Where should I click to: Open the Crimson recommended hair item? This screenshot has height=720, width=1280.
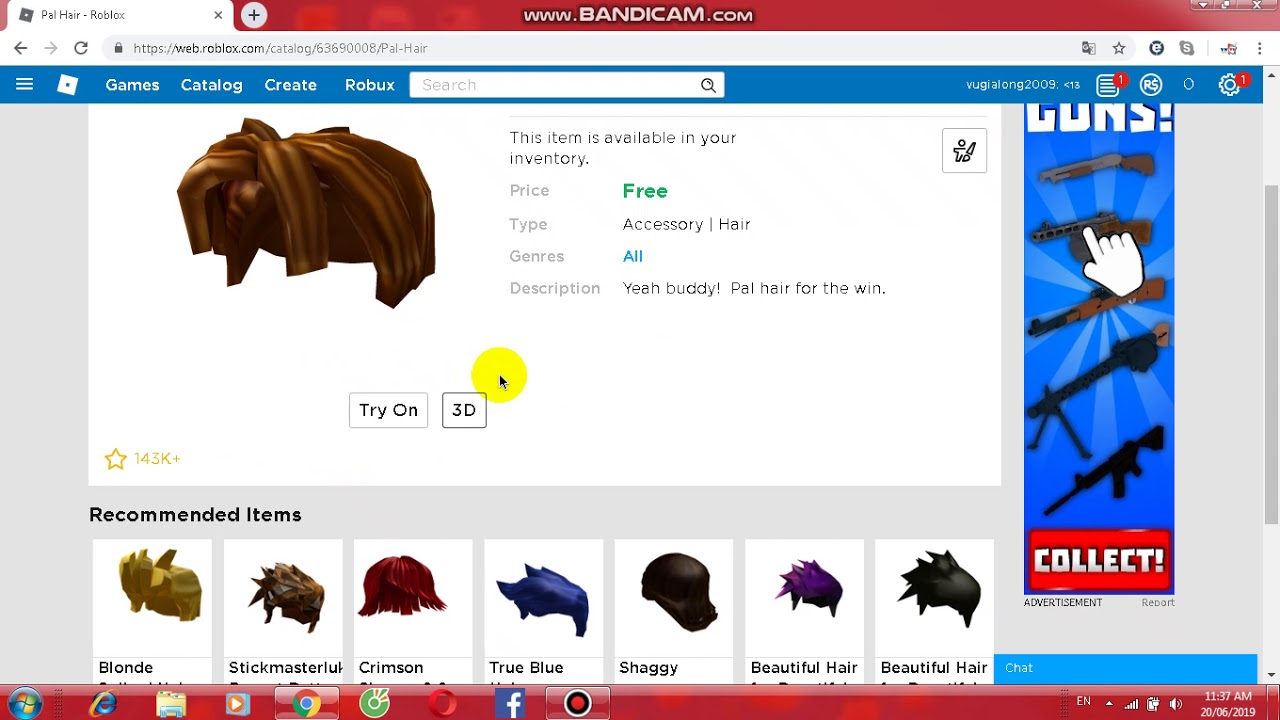click(x=413, y=610)
